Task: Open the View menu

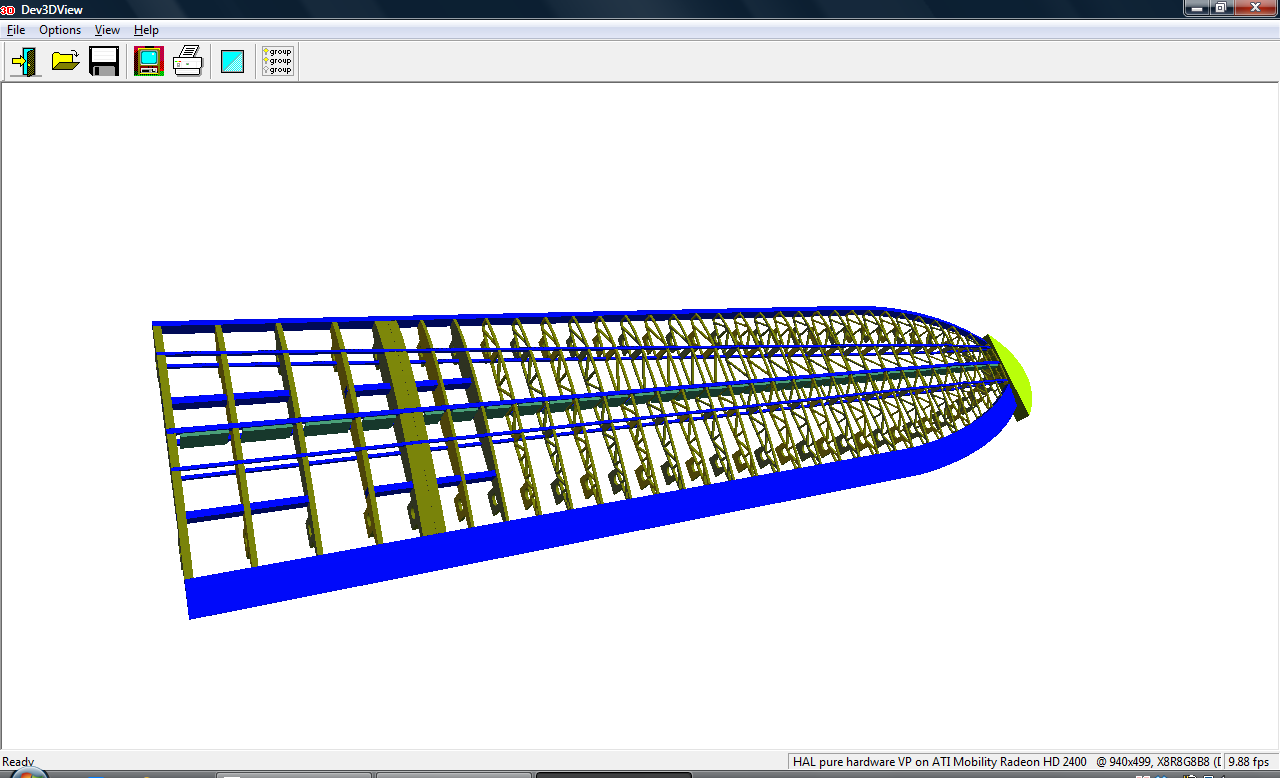Action: coord(107,30)
